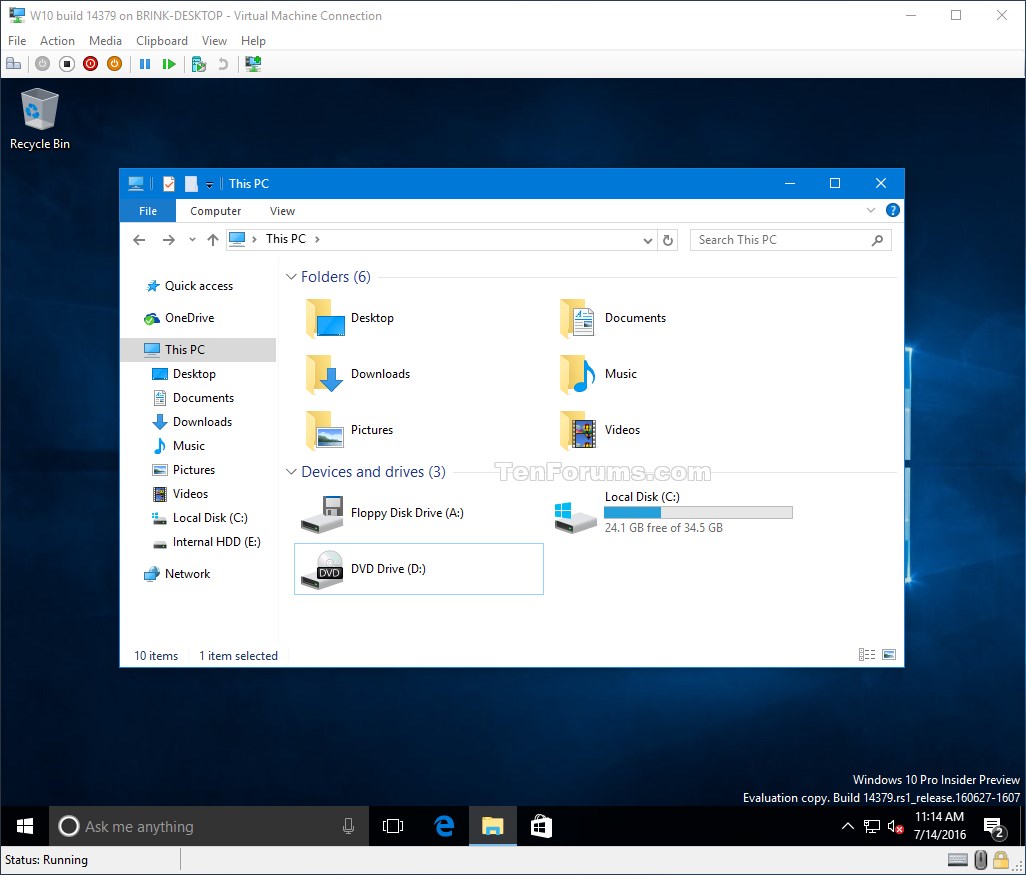This screenshot has height=875, width=1026.
Task: Select the DVD Drive (D:) item
Action: (419, 569)
